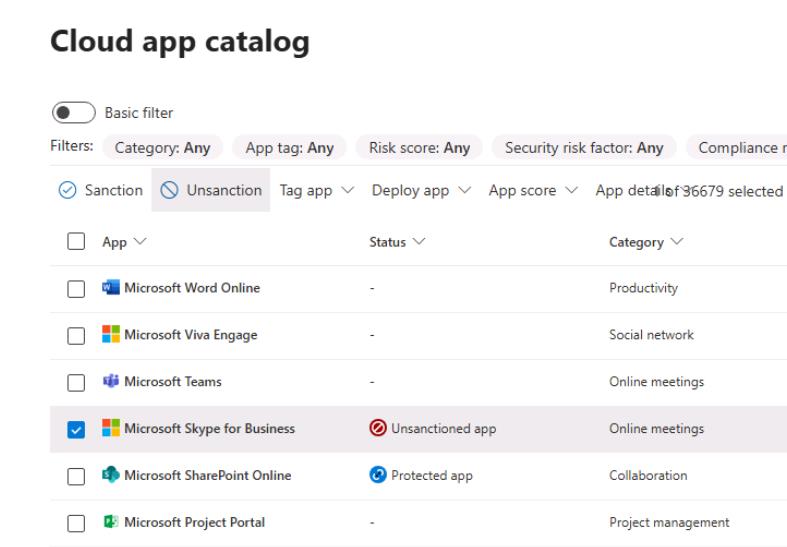787x547 pixels.
Task: Open the Risk score: Any filter
Action: coord(419,148)
